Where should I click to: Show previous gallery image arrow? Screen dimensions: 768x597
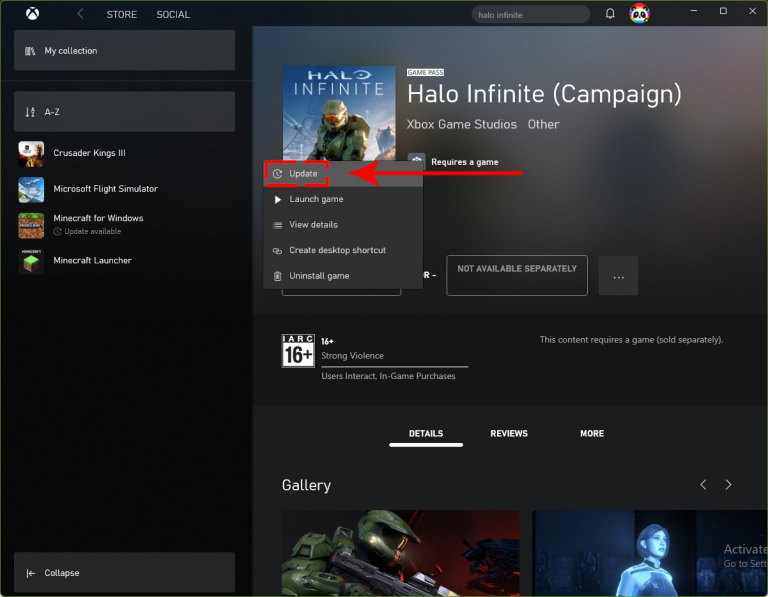pyautogui.click(x=703, y=484)
